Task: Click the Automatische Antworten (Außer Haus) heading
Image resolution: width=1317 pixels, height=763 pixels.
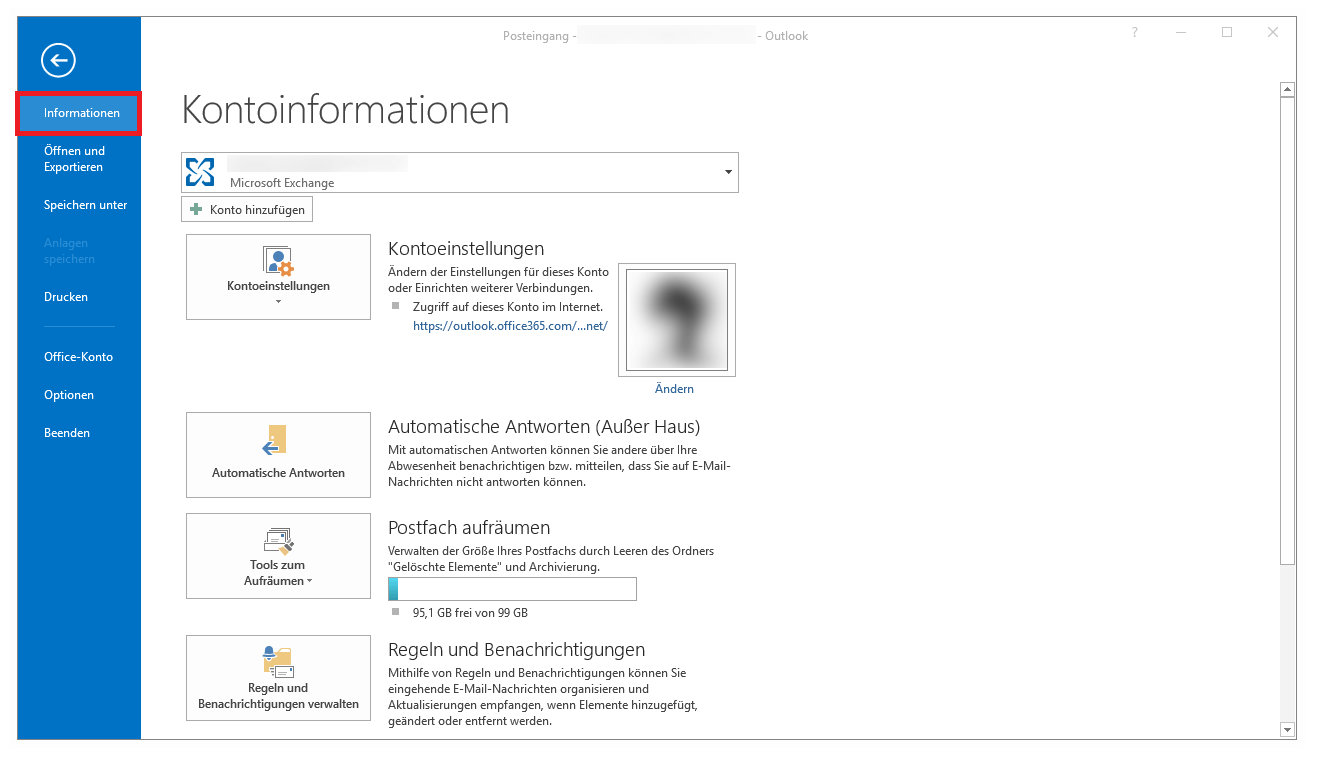Action: [544, 426]
